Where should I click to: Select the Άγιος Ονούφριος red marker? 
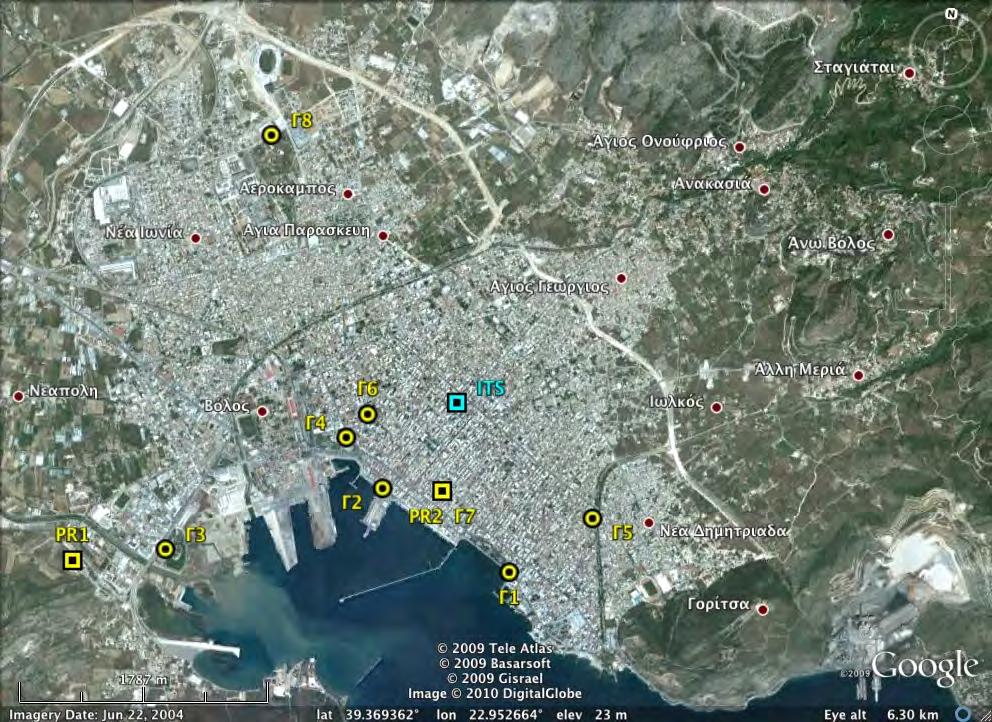pyautogui.click(x=739, y=147)
